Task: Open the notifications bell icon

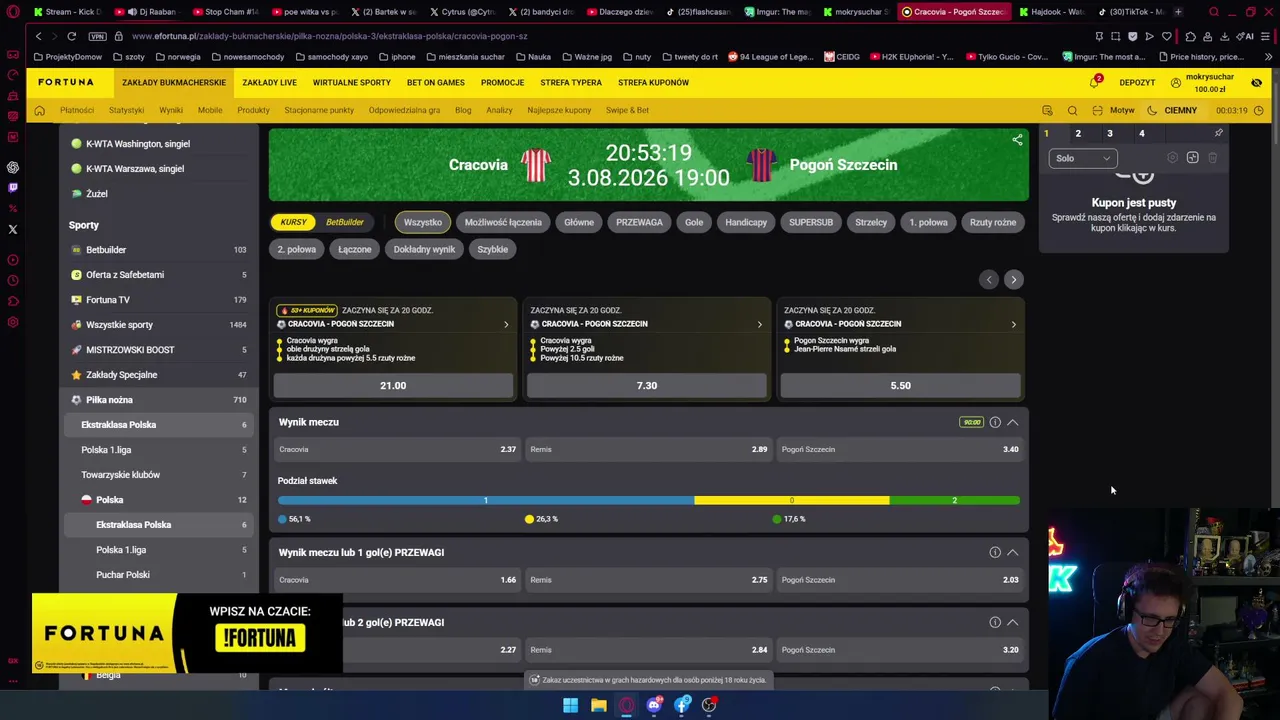Action: point(1094,82)
